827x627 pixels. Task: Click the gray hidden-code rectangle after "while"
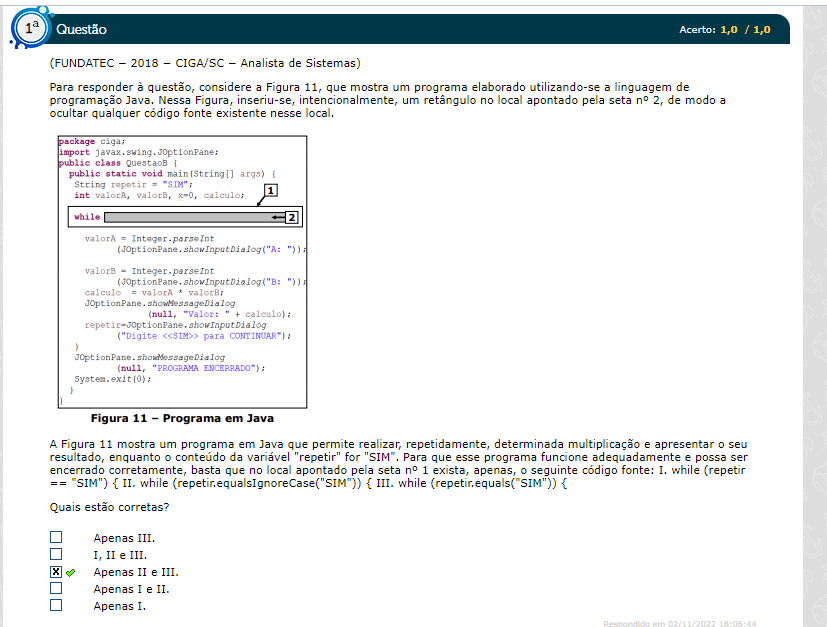[185, 217]
